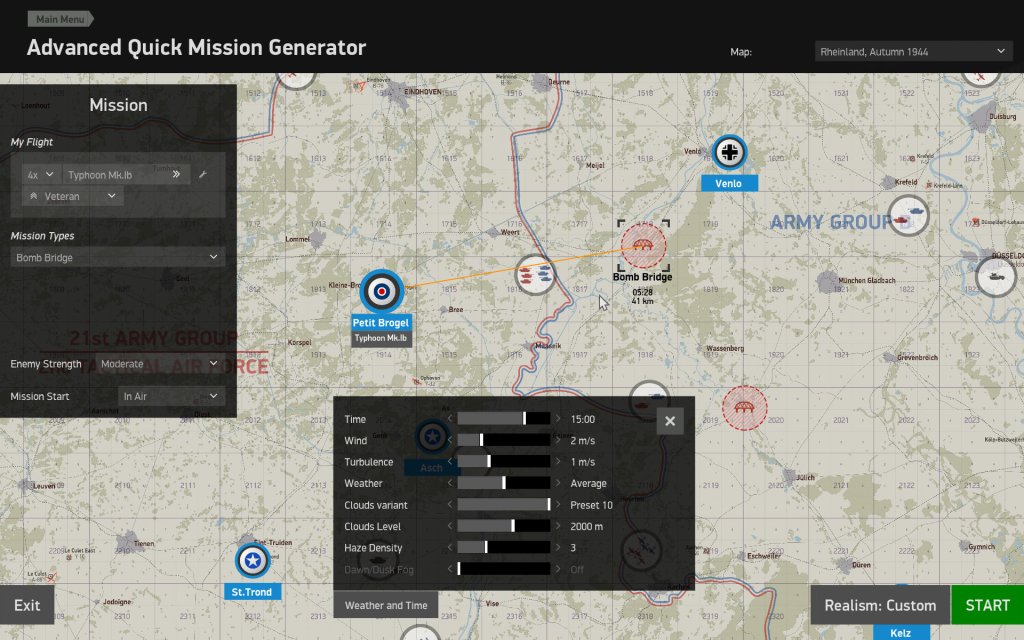
Task: Open the Realism: Custom settings button
Action: (880, 605)
